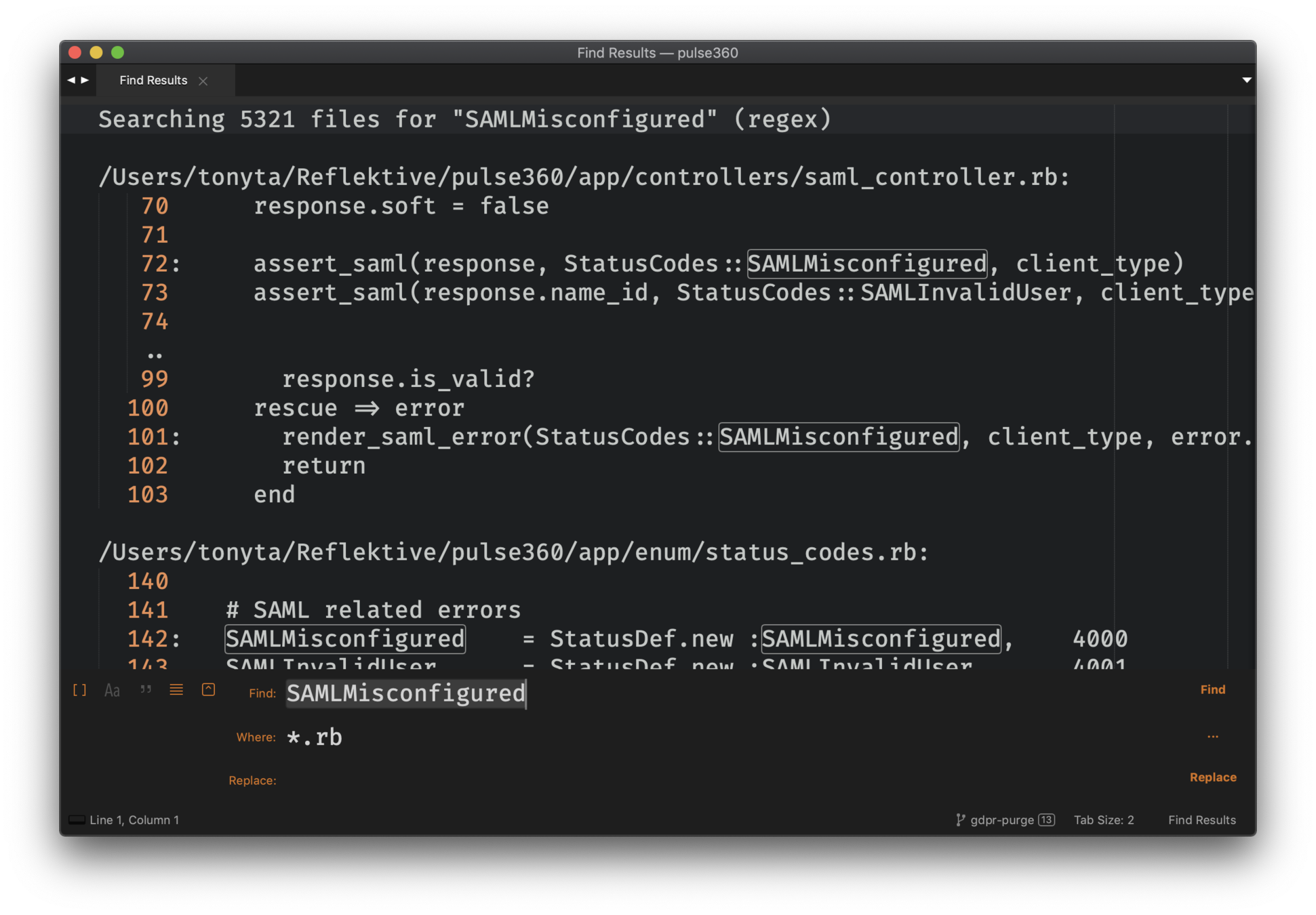Click the forward navigation arrow in tab bar

85,80
